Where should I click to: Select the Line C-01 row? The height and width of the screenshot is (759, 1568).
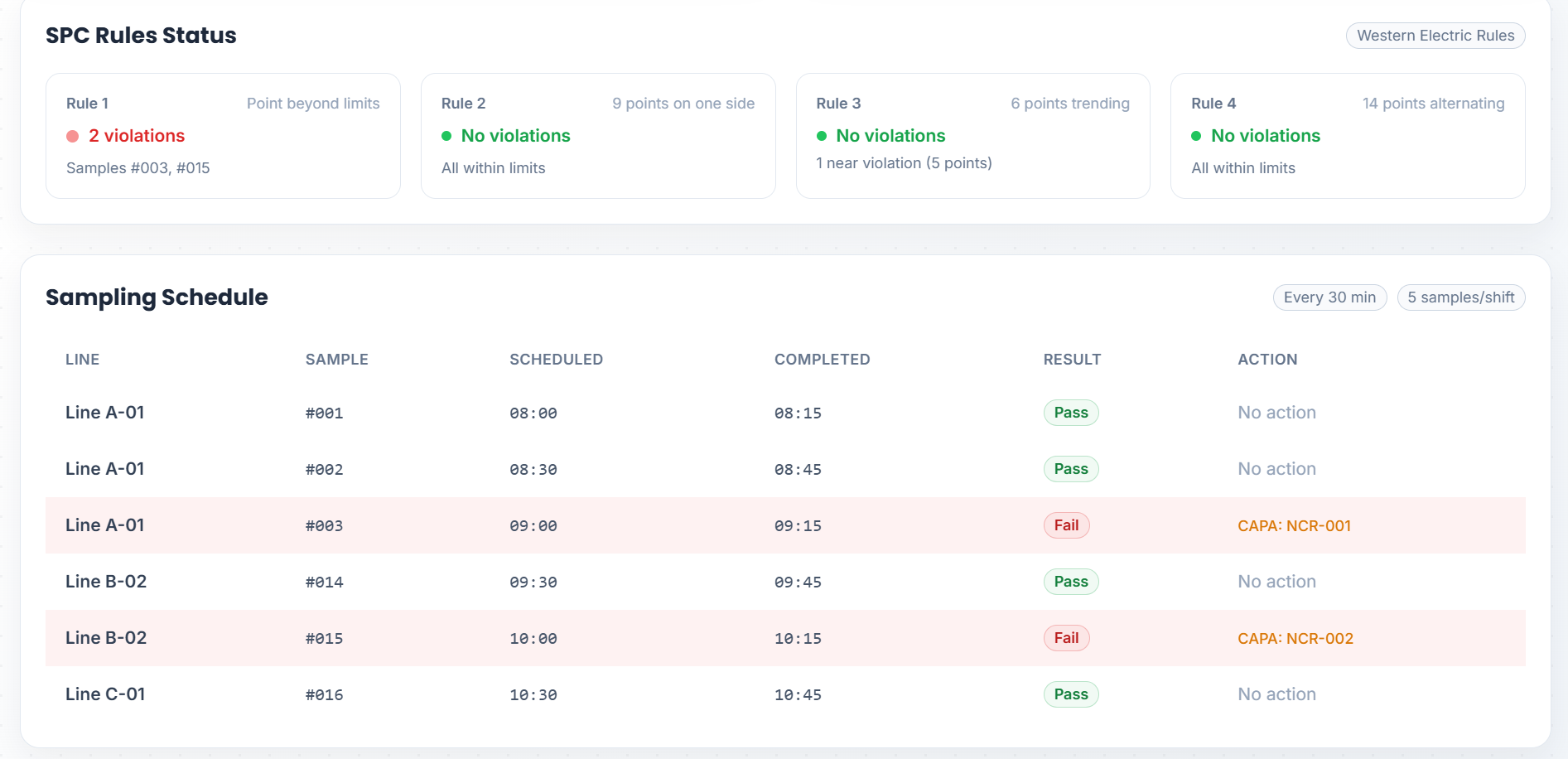(x=105, y=694)
